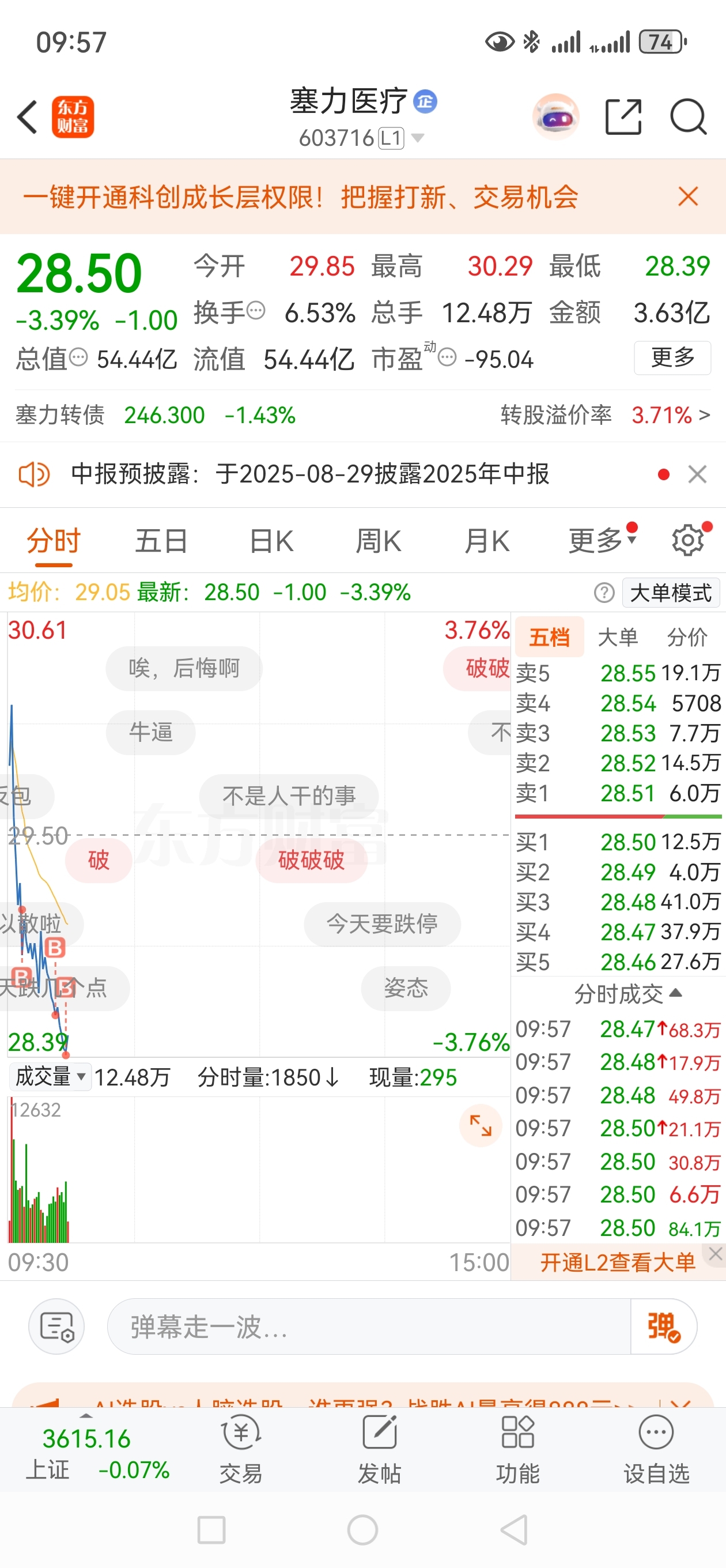Close the 科创成长层 promotion banner
The height and width of the screenshot is (1568, 726).
pos(687,197)
